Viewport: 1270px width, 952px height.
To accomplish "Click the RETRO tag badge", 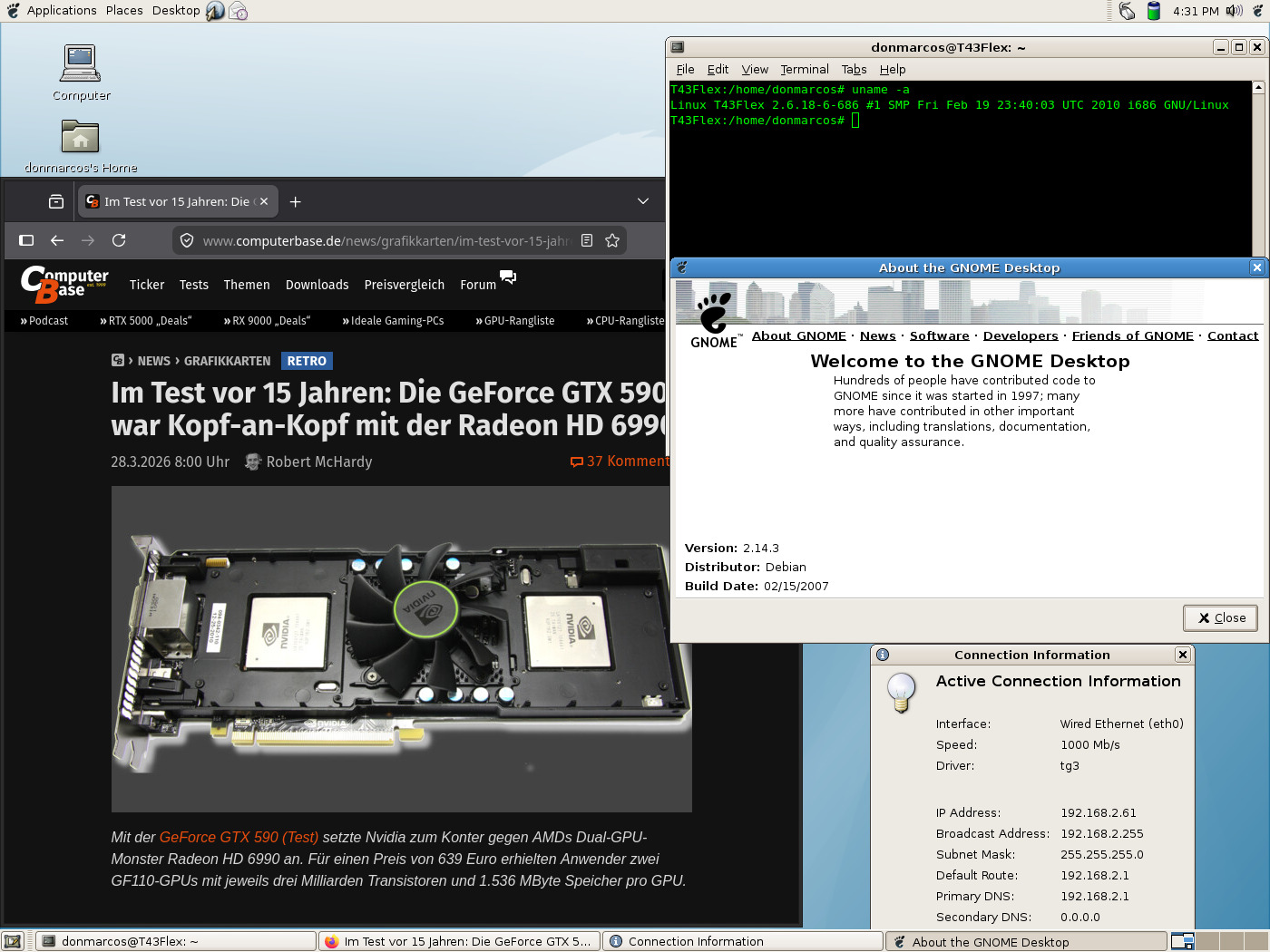I will (307, 361).
